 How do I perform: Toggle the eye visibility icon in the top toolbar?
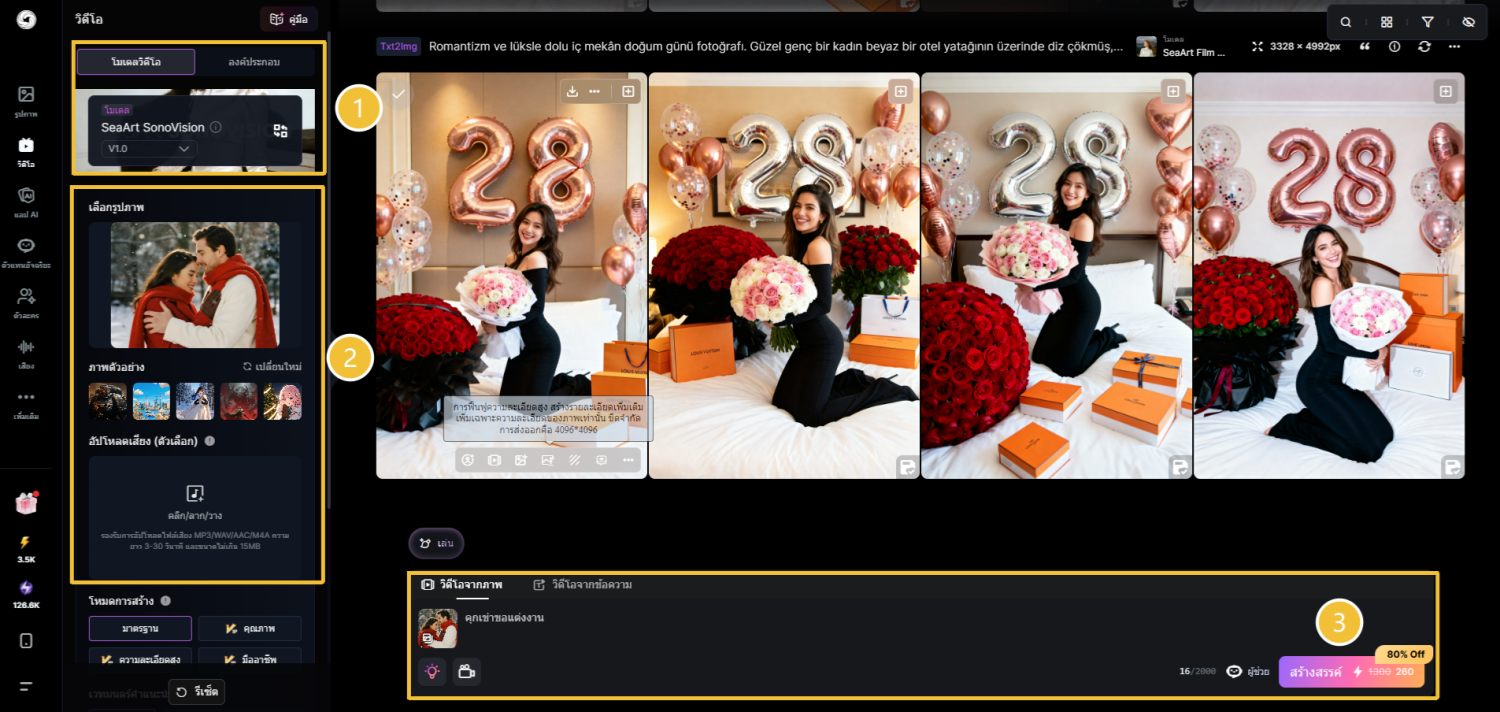pyautogui.click(x=1468, y=20)
